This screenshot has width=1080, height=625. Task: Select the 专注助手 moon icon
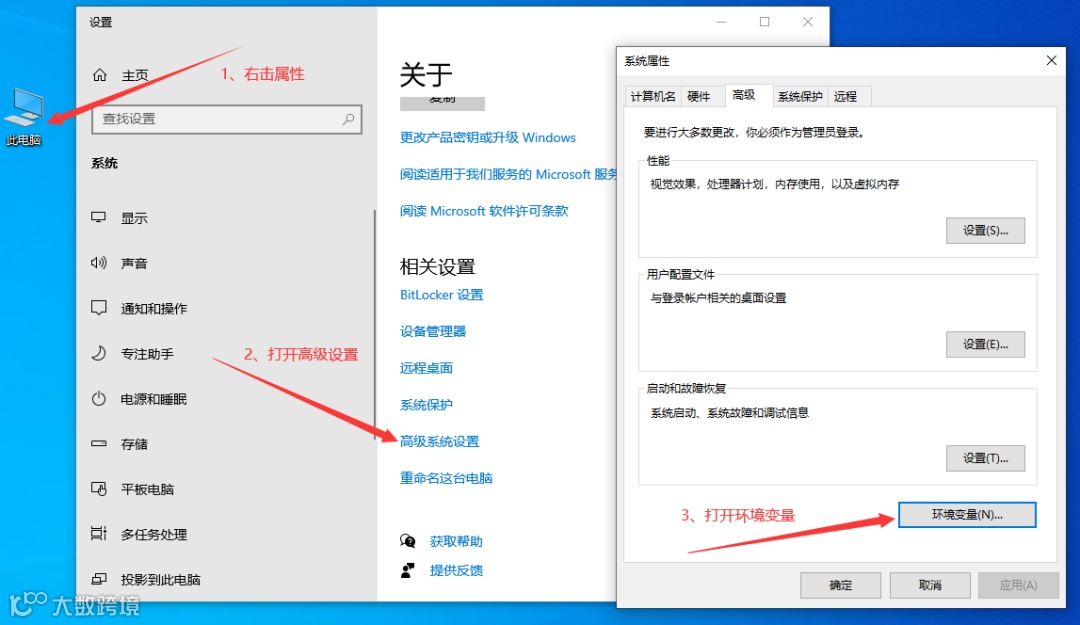click(x=98, y=354)
